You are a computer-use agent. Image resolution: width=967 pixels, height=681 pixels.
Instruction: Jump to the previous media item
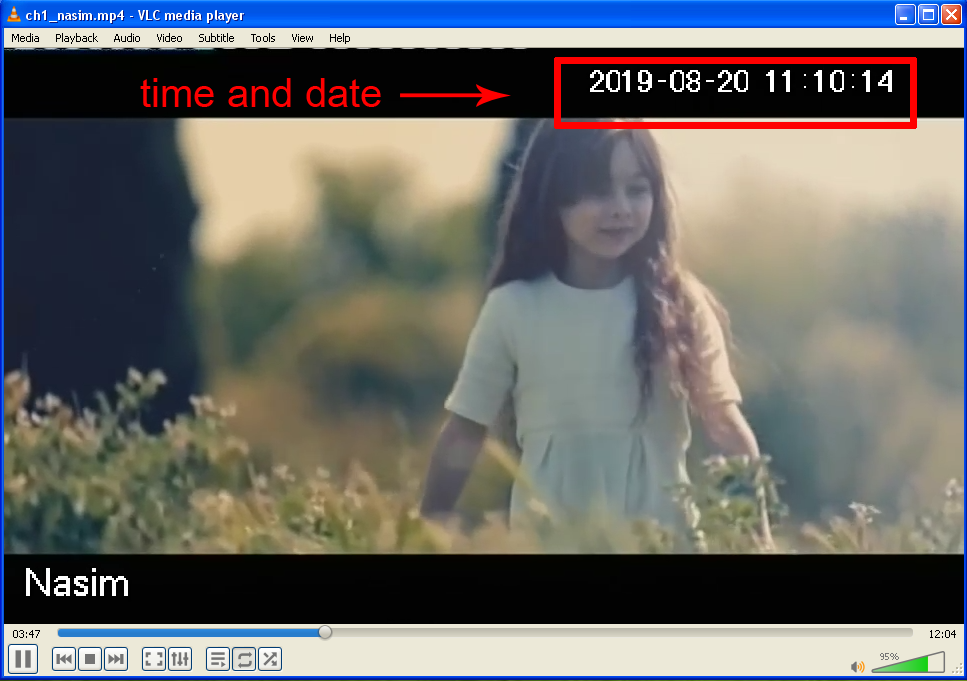point(64,659)
